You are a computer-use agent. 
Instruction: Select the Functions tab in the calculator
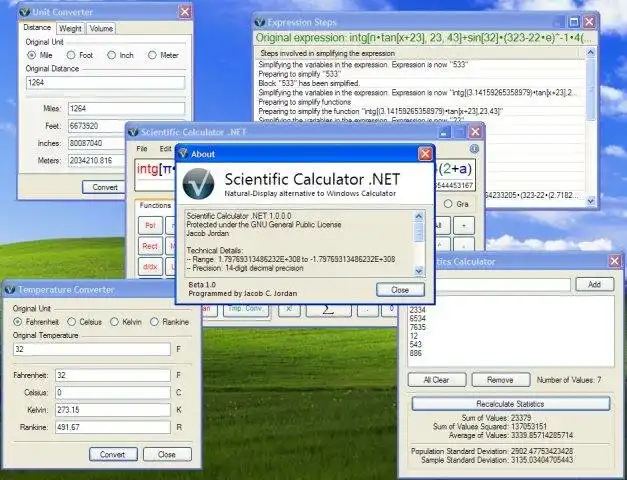point(155,205)
